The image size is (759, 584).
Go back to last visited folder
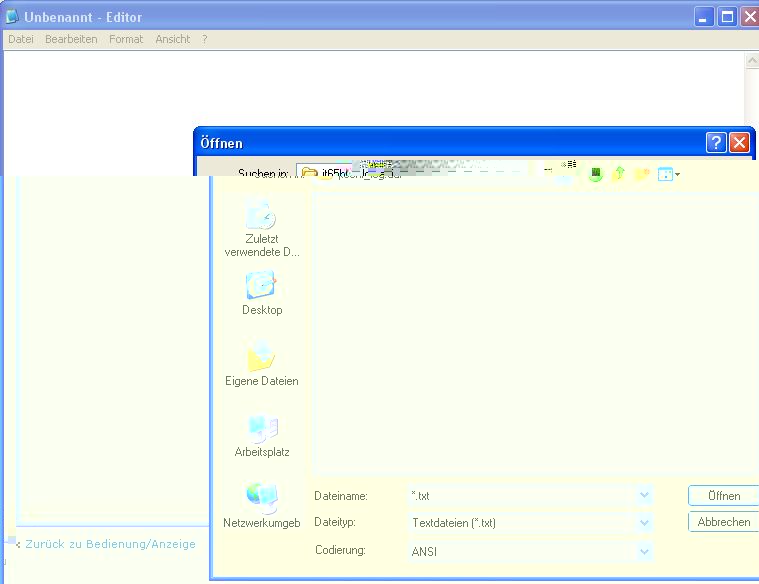point(596,173)
